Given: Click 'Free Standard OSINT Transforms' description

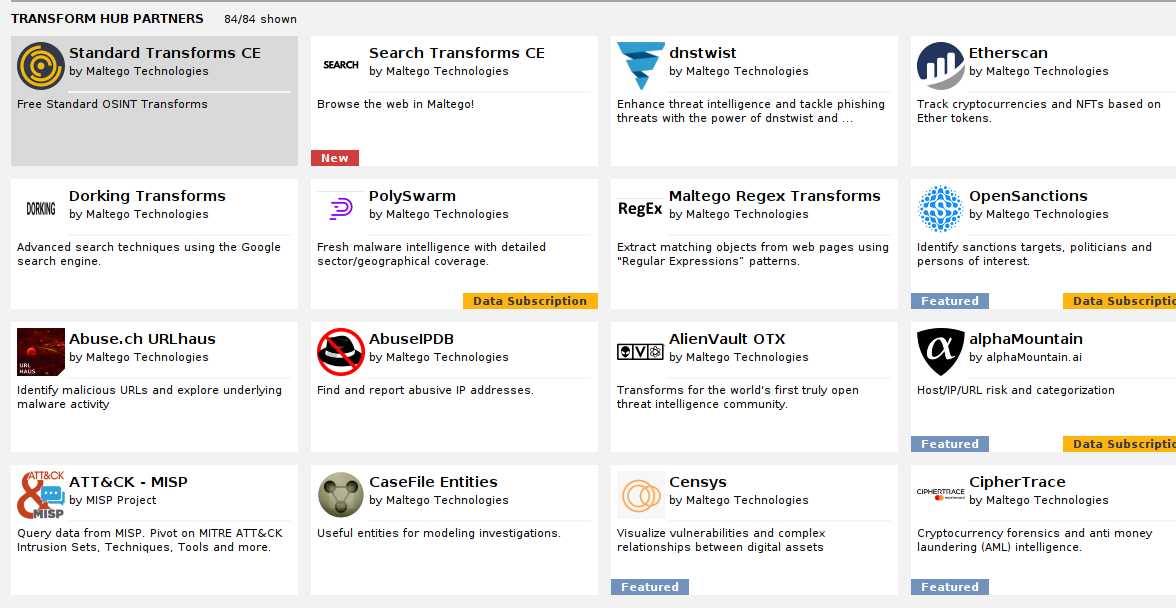Looking at the screenshot, I should 112,104.
